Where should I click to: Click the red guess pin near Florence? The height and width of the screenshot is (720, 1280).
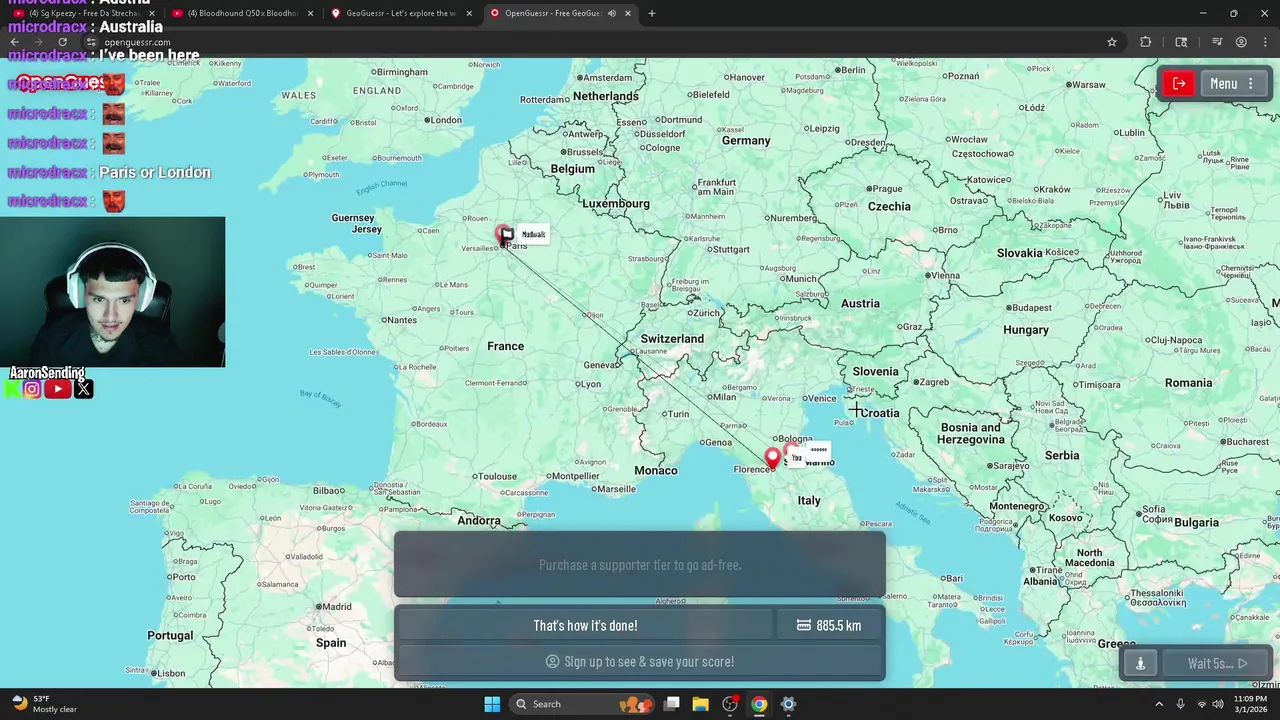(772, 458)
